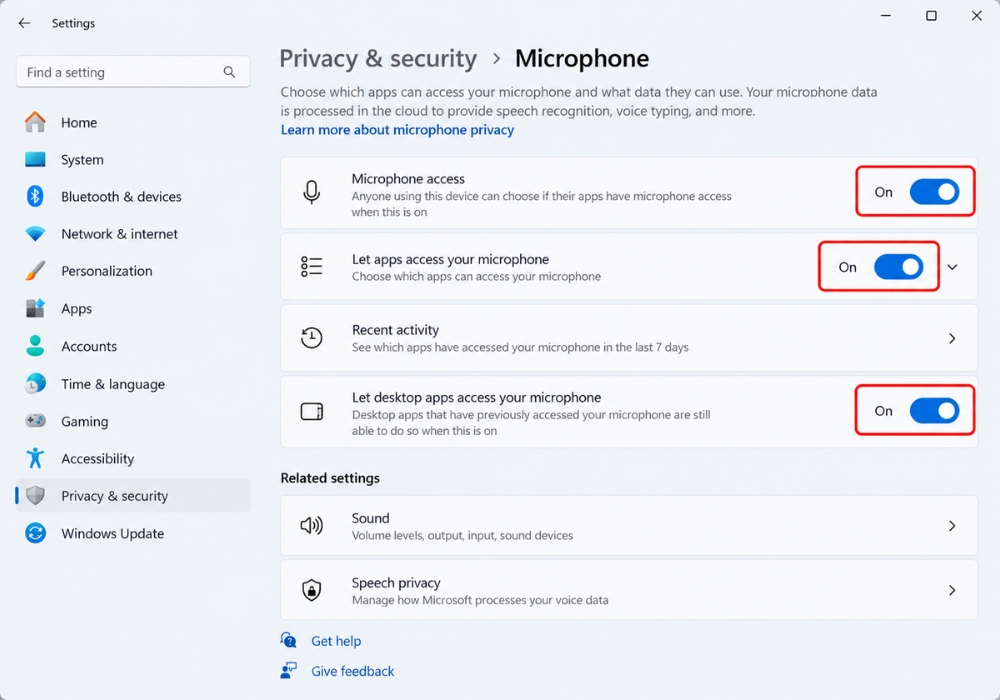Screen dimensions: 1000x700
Task: Open Time & language settings
Action: click(133, 384)
